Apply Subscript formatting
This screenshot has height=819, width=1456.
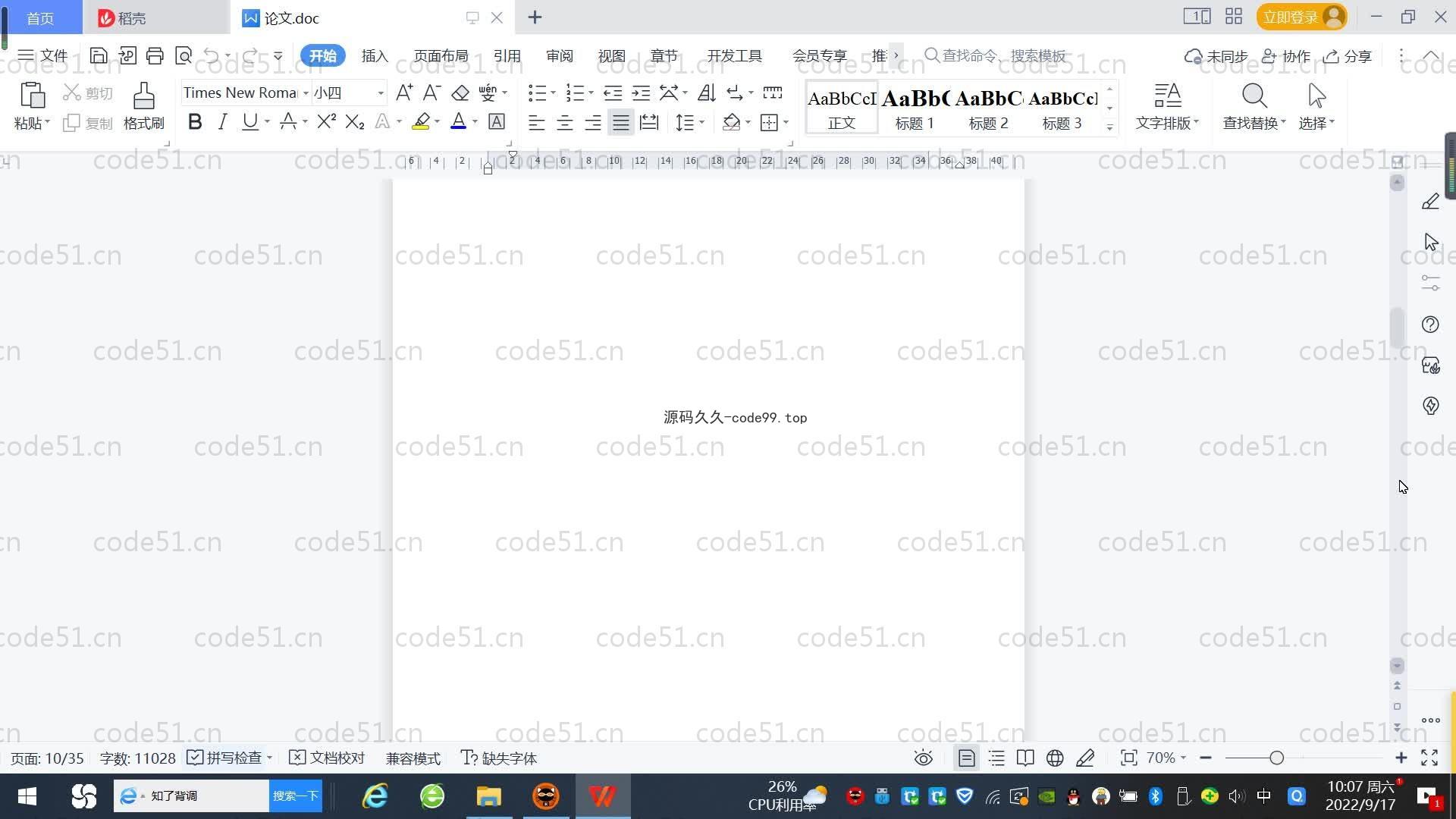click(354, 121)
